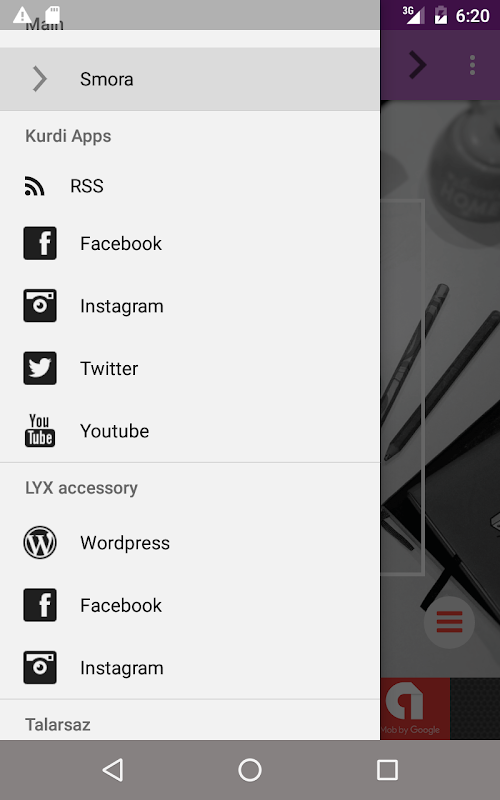
Task: Expand the Smora chevron arrow
Action: coord(40,79)
